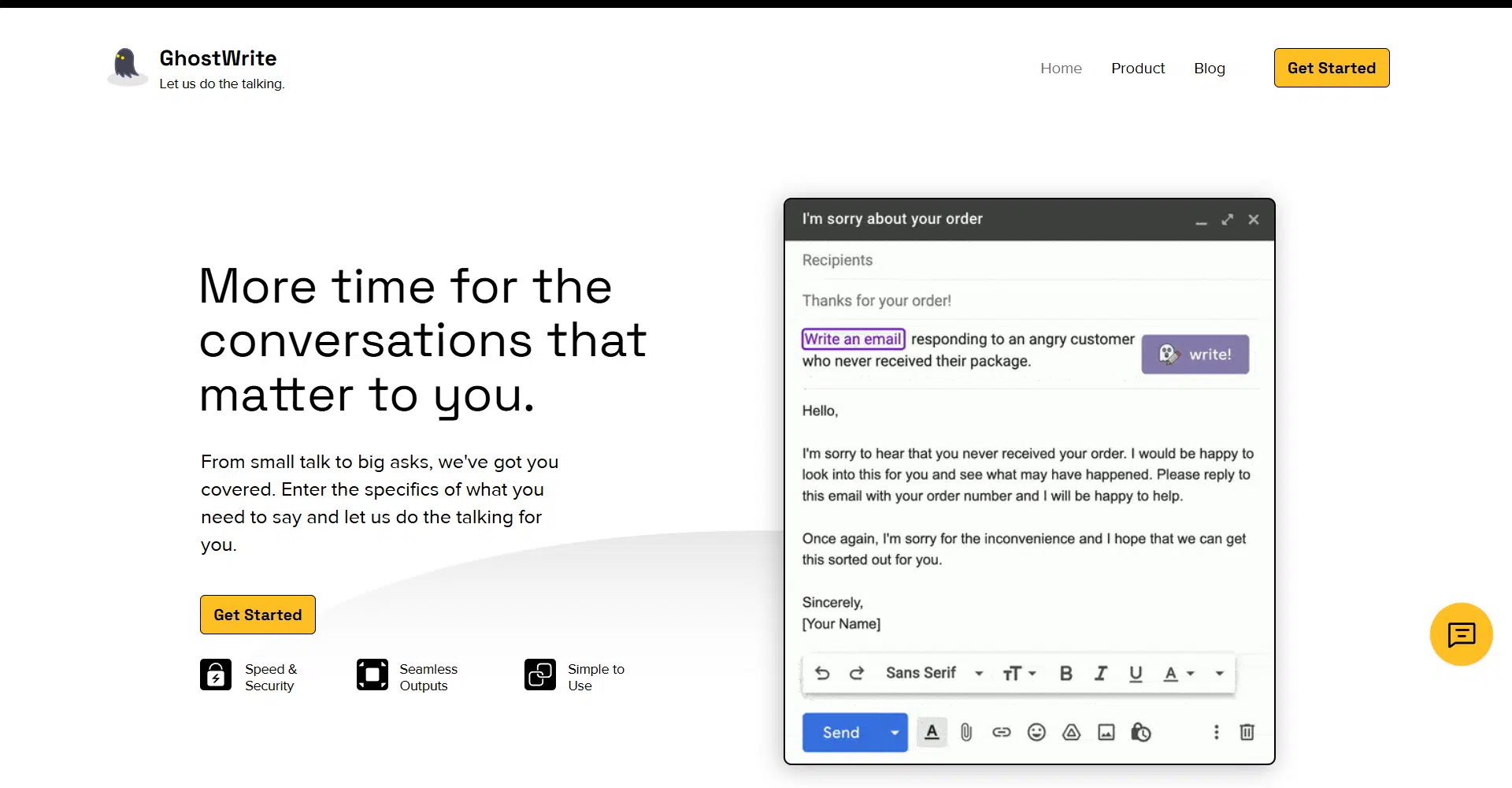Click the redo arrow in email toolbar
This screenshot has height=788, width=1512.
[857, 673]
